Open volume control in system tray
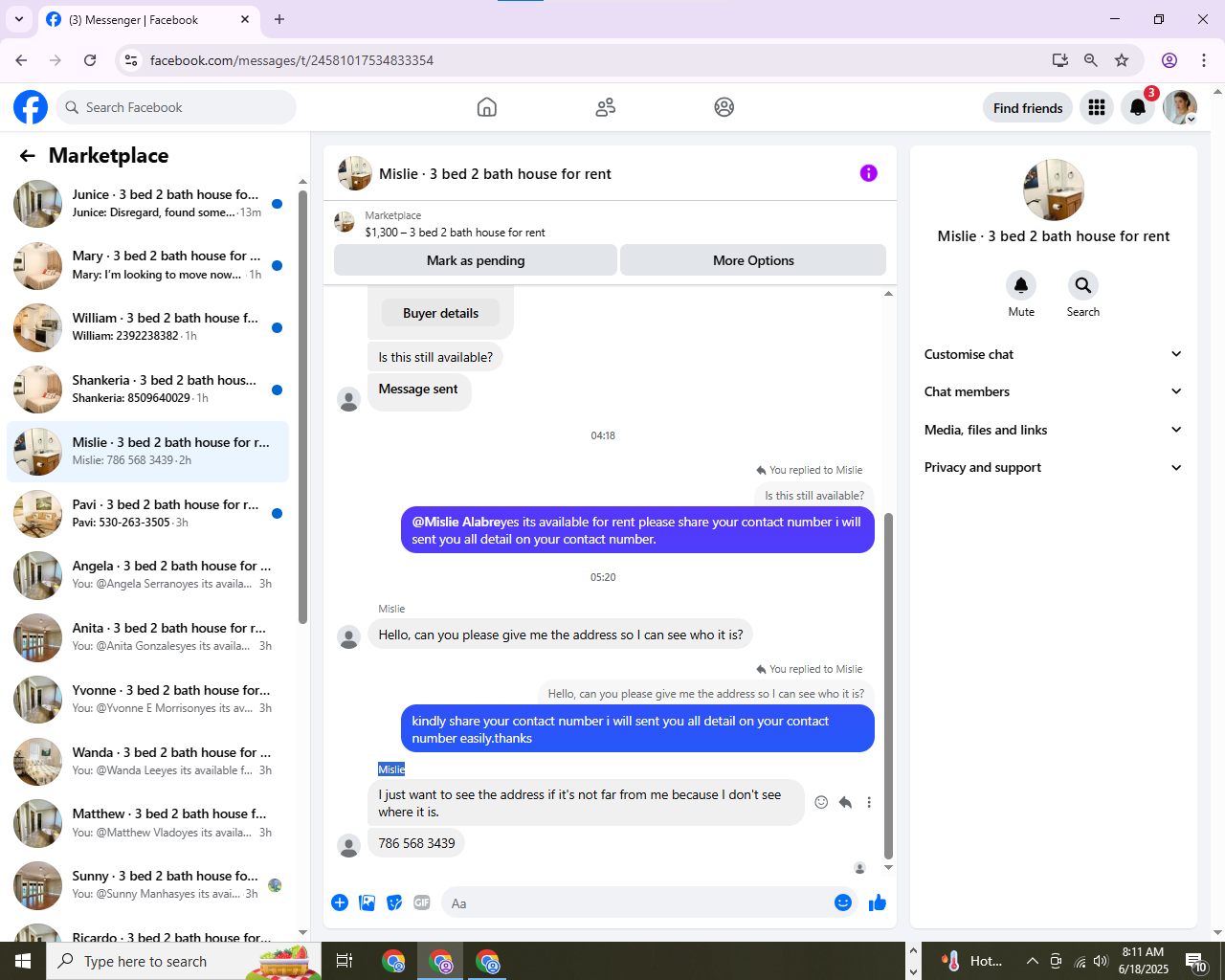Screen dimensions: 1225x980 1101,961
